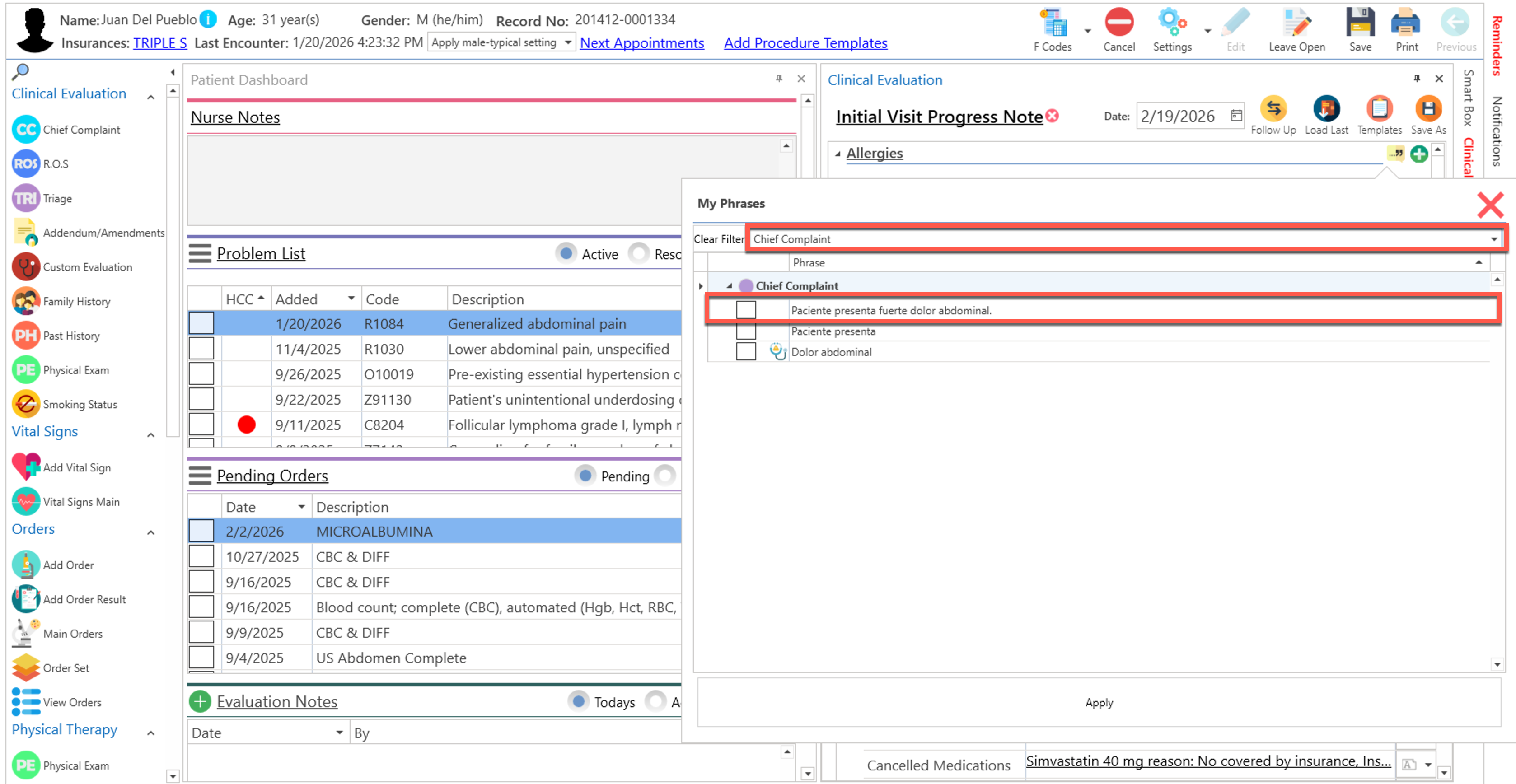Click the Chief Complaint sidebar icon
The image size is (1516, 784).
pyautogui.click(x=26, y=130)
